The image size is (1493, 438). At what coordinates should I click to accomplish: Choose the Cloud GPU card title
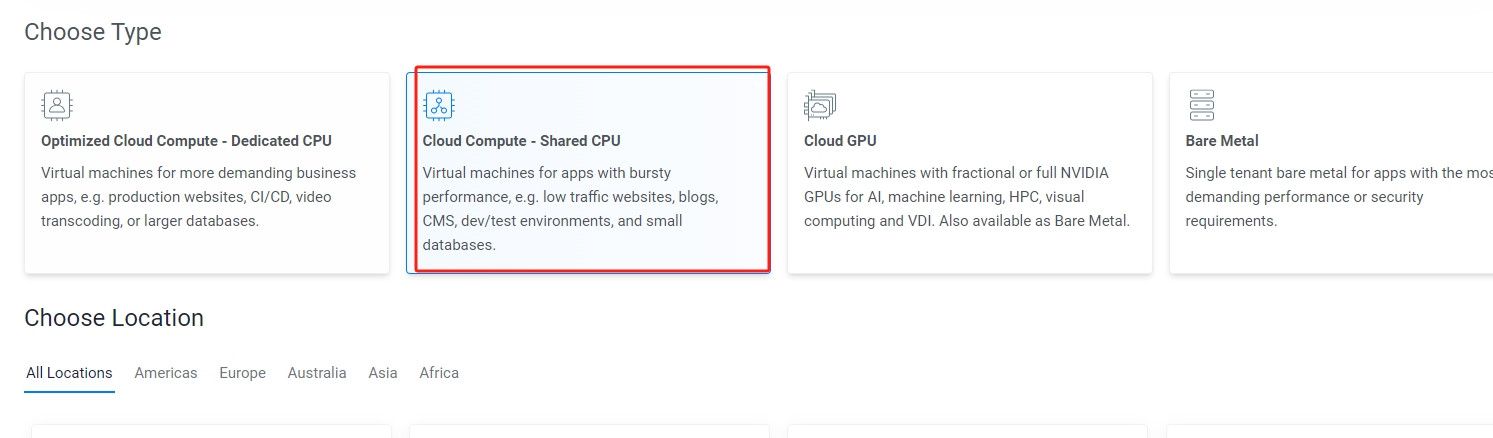[840, 141]
